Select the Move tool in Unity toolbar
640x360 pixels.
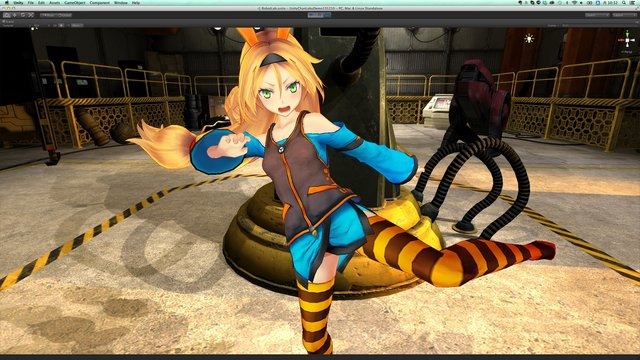pyautogui.click(x=15, y=15)
